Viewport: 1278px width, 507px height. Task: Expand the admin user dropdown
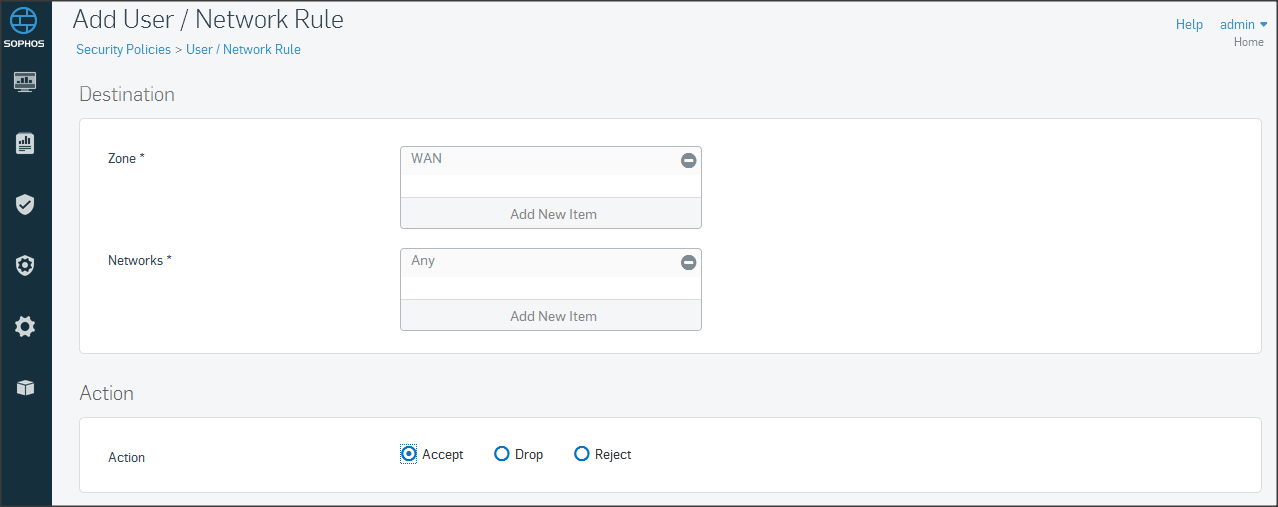(x=1243, y=24)
